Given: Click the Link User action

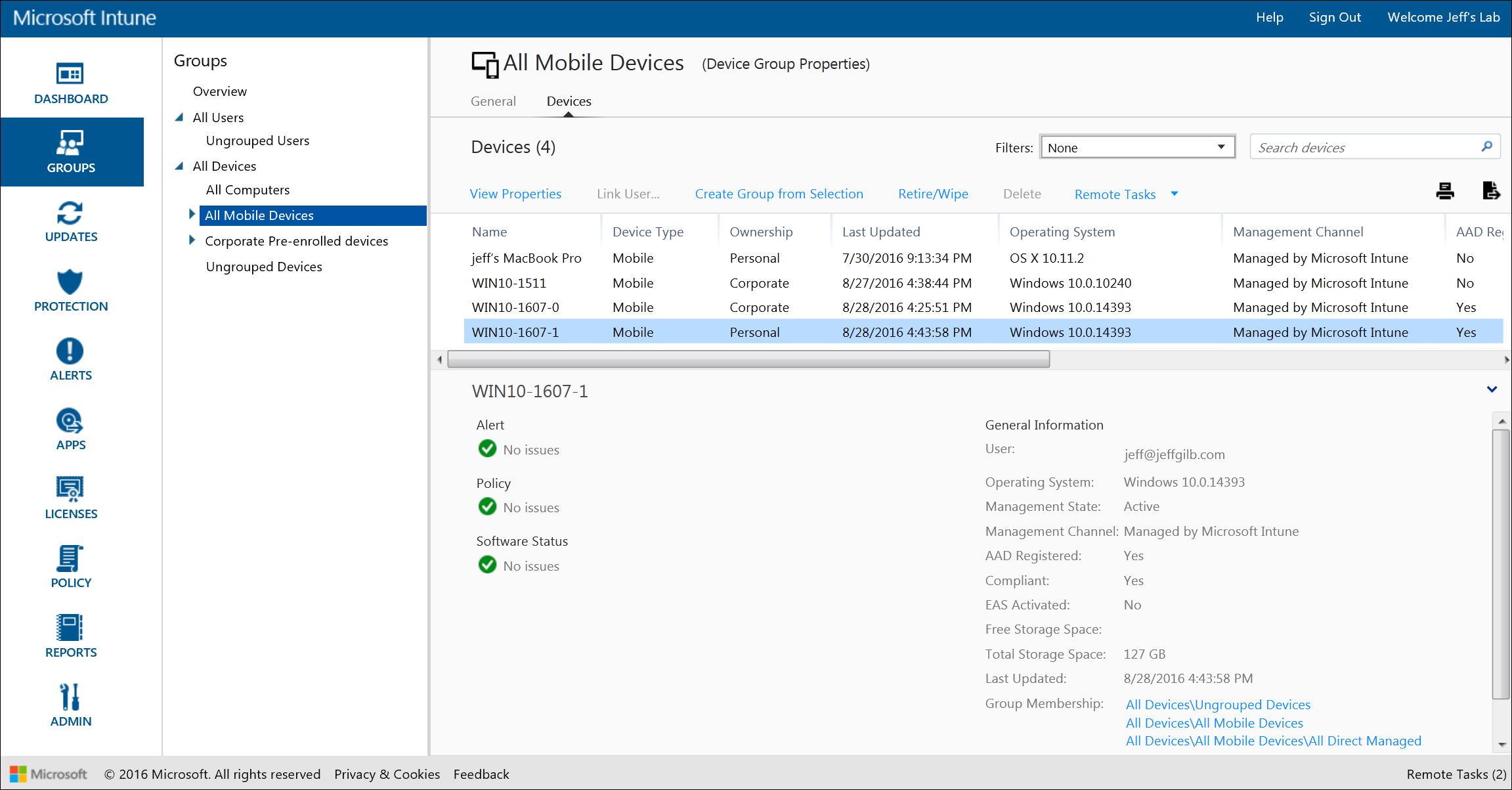Looking at the screenshot, I should click(628, 194).
